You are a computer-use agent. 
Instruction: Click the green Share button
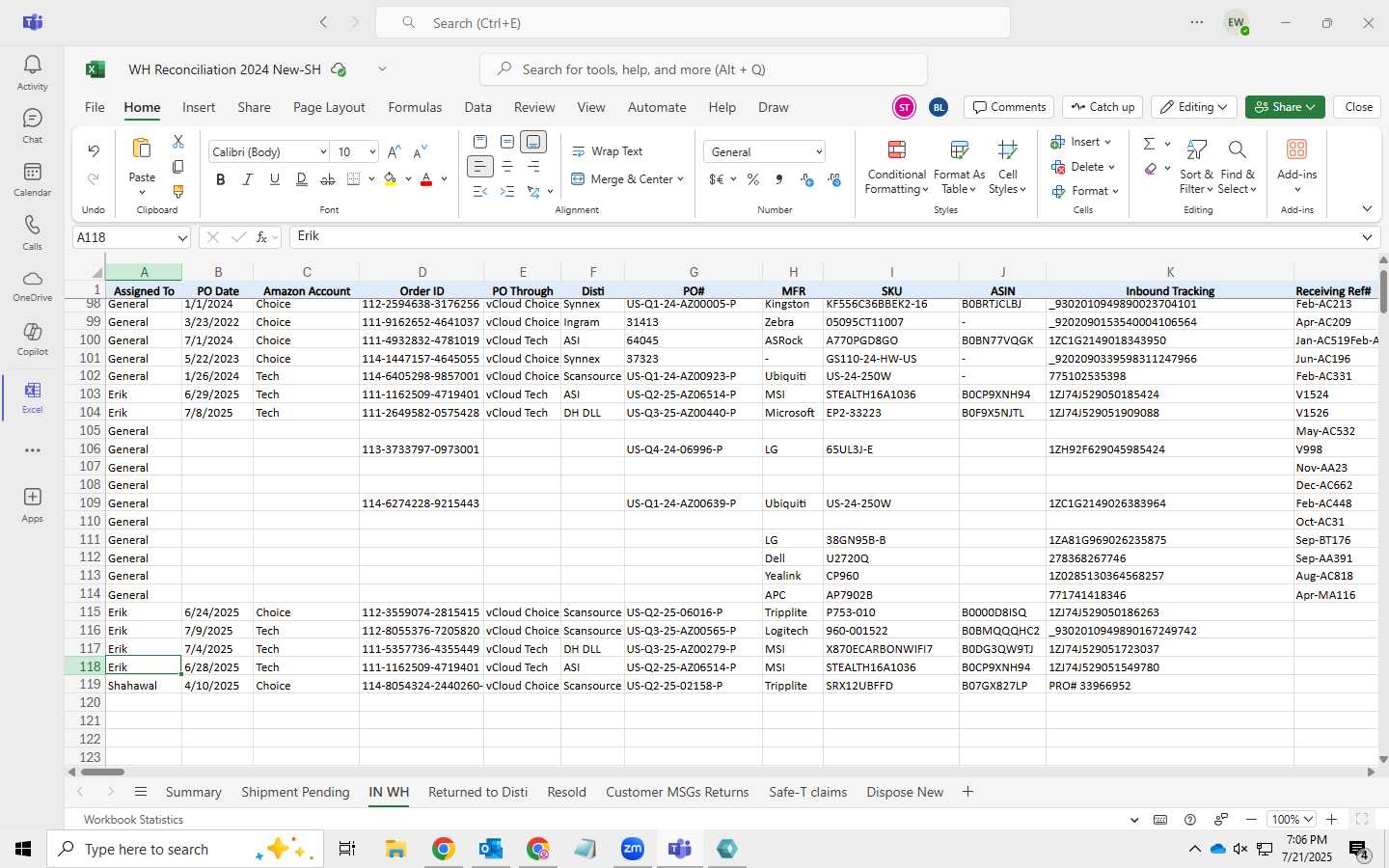[1285, 107]
